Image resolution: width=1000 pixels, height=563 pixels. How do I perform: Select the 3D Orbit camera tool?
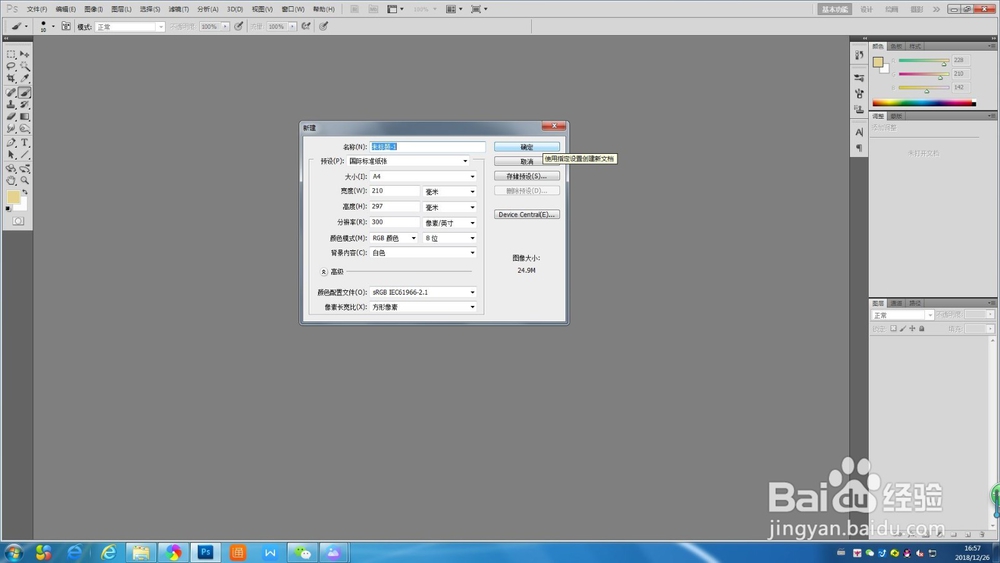[x=24, y=169]
